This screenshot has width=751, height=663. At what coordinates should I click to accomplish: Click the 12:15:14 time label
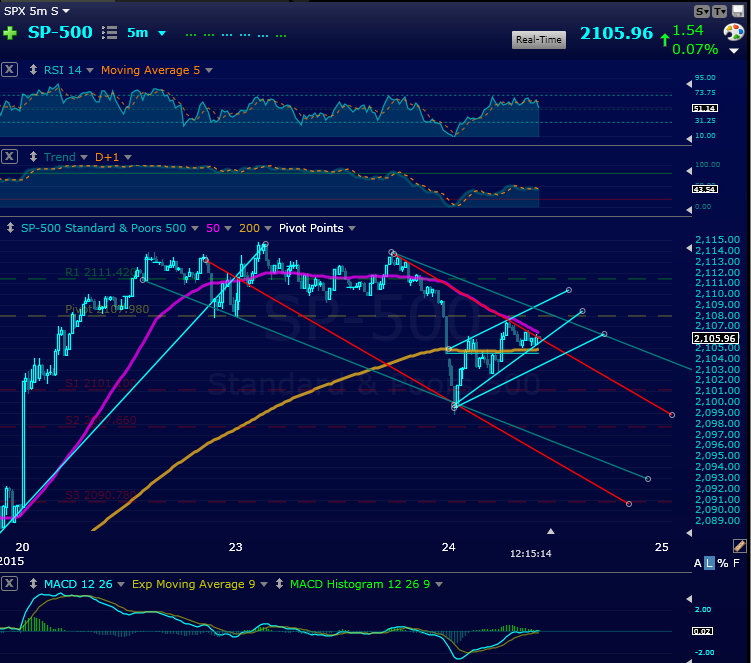coord(531,554)
